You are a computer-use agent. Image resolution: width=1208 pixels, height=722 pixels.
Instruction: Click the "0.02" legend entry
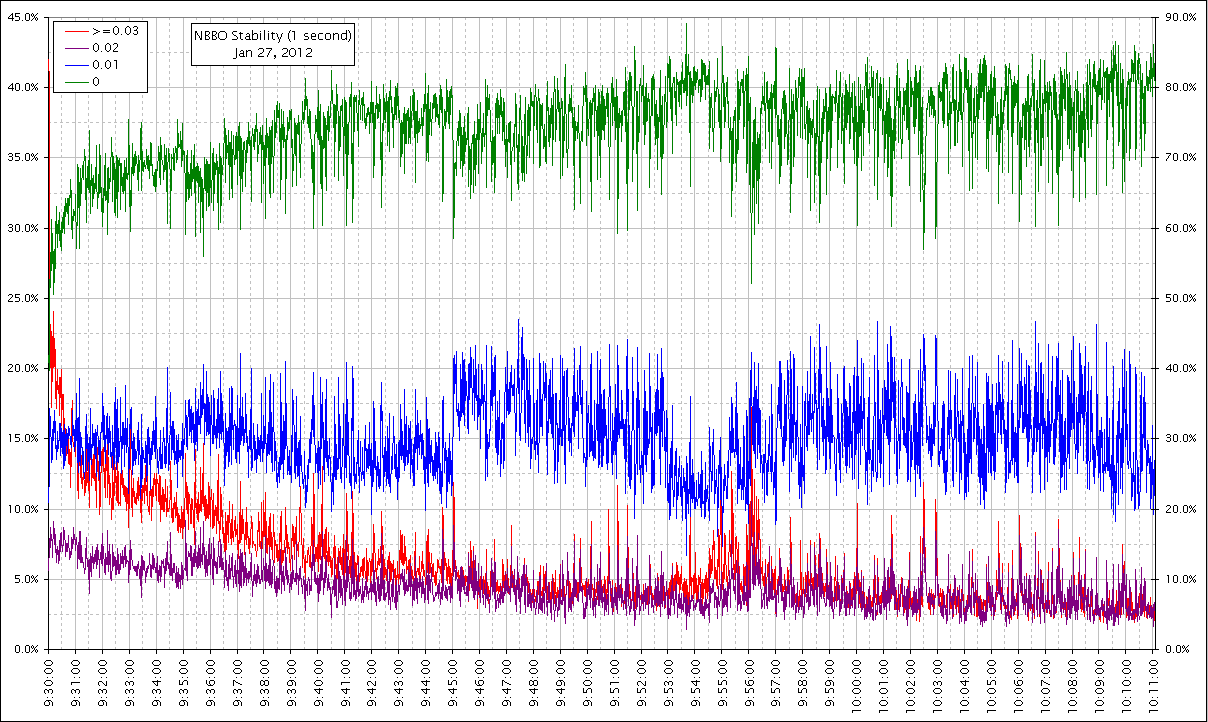point(105,48)
